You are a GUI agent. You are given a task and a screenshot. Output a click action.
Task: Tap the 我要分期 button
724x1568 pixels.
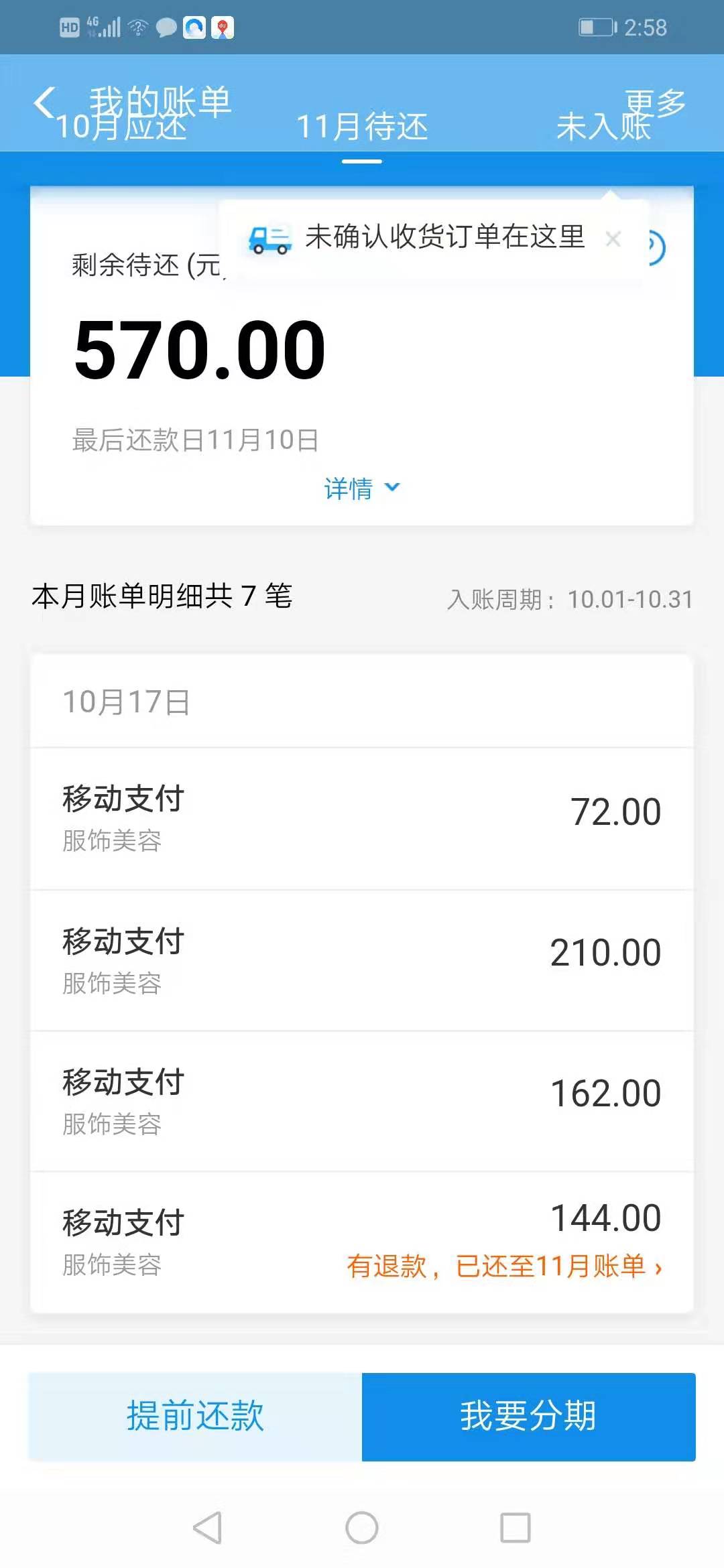tap(528, 1417)
